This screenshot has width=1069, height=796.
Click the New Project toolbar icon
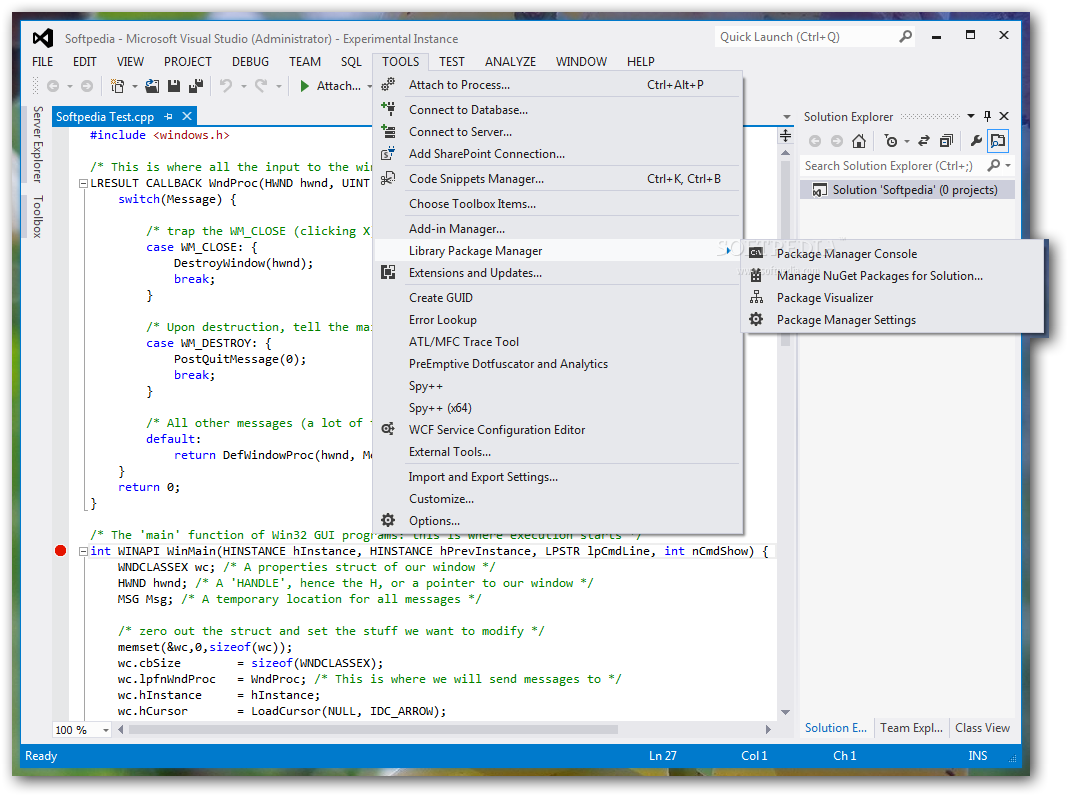[x=117, y=86]
